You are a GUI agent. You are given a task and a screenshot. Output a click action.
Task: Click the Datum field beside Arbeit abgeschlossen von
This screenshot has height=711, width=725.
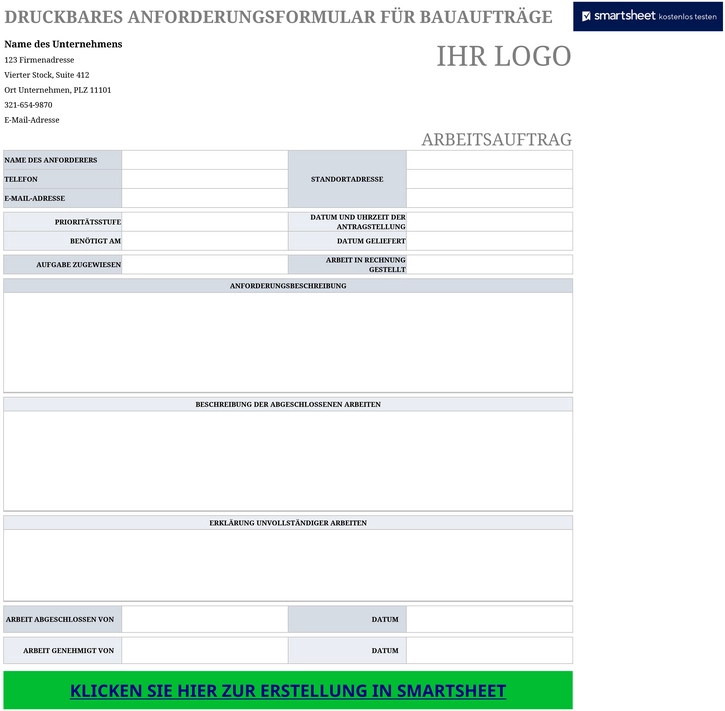(x=490, y=619)
